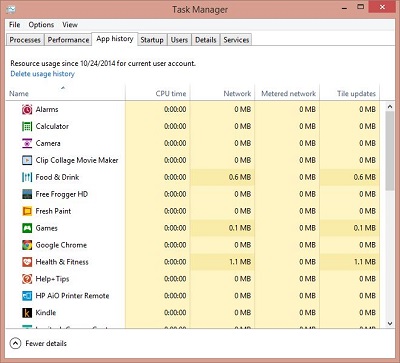Switch to the Users tab
This screenshot has height=363, width=400.
pos(179,40)
